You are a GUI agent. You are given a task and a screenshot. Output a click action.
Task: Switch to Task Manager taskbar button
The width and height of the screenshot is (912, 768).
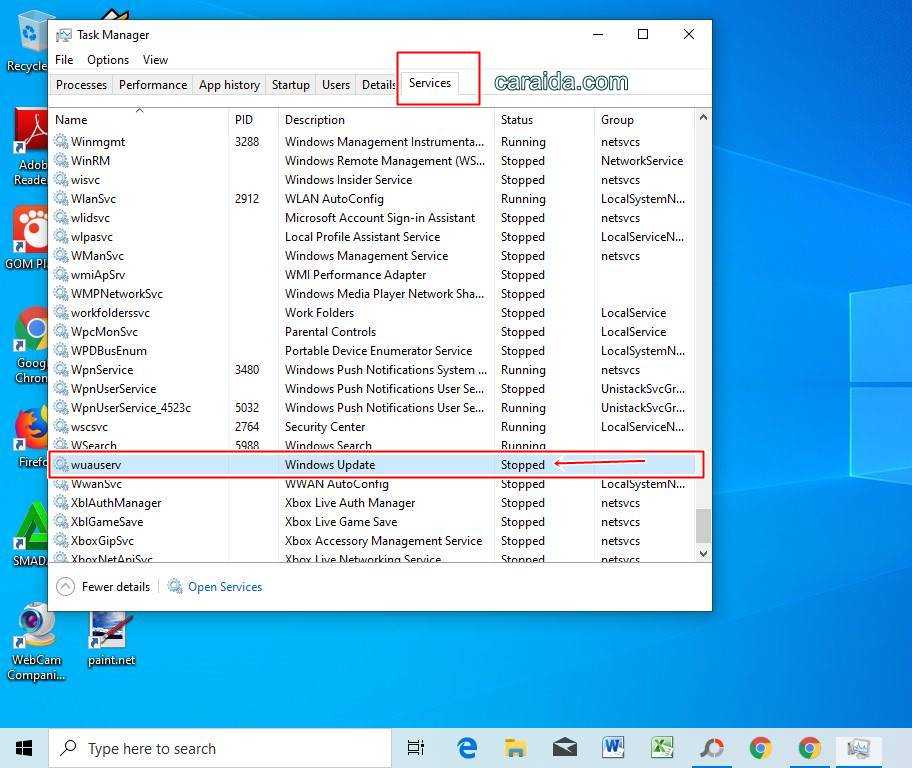858,748
